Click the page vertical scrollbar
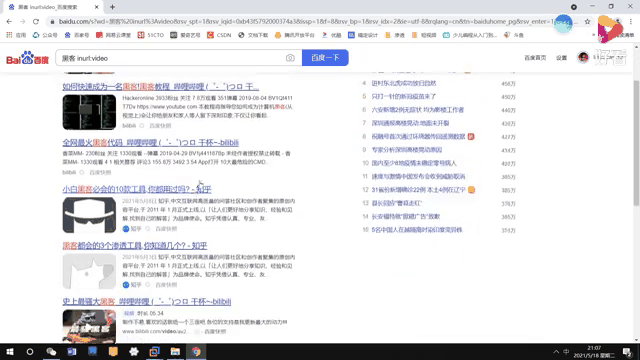Image resolution: width=640 pixels, height=360 pixels. [636, 143]
